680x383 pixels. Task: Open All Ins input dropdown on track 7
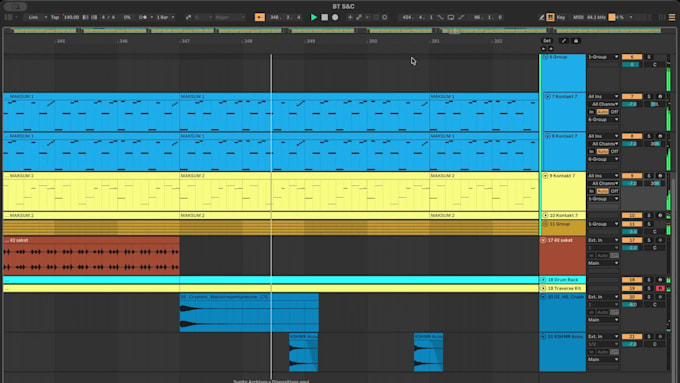603,96
